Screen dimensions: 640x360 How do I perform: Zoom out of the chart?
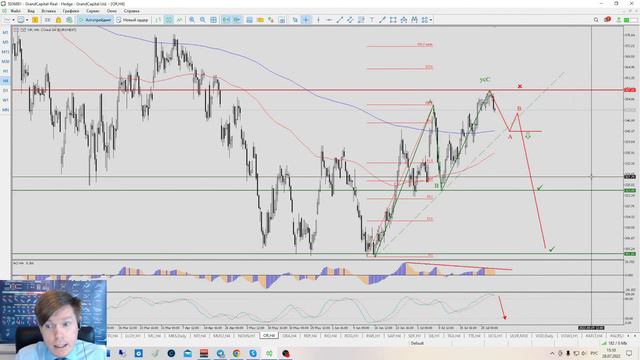click(x=202, y=20)
